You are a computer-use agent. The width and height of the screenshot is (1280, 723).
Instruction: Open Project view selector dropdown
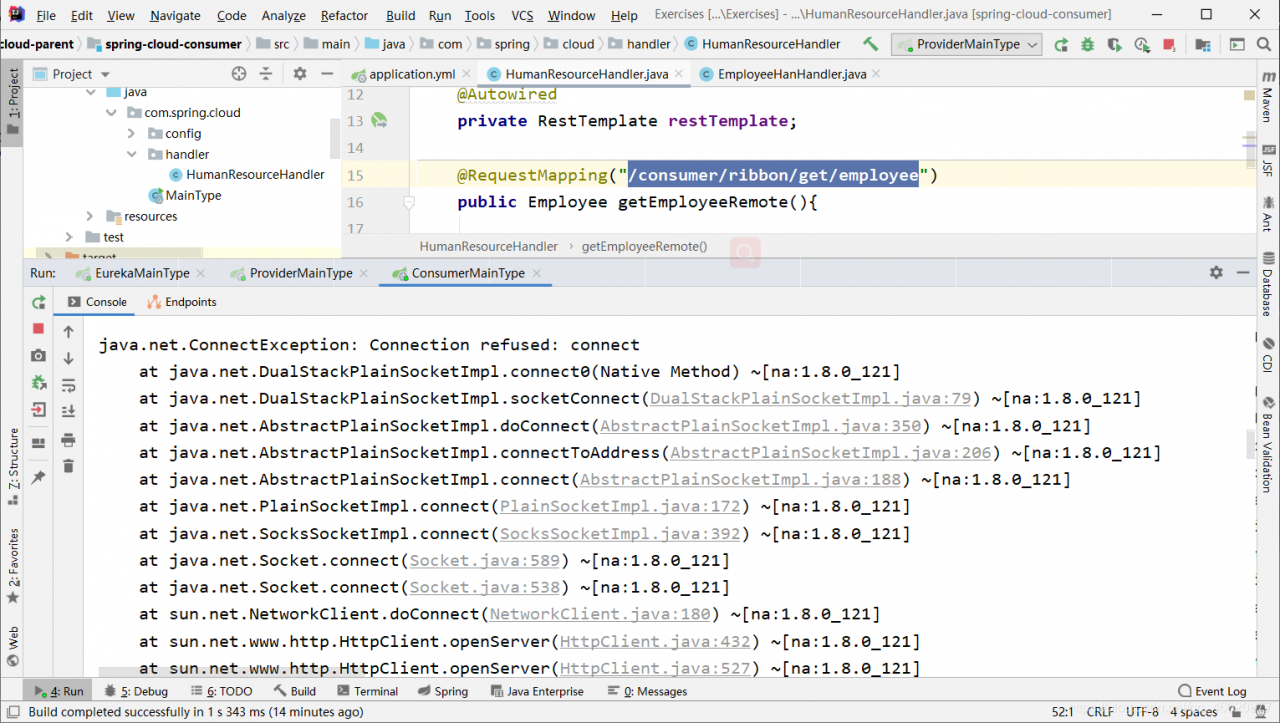pyautogui.click(x=73, y=74)
